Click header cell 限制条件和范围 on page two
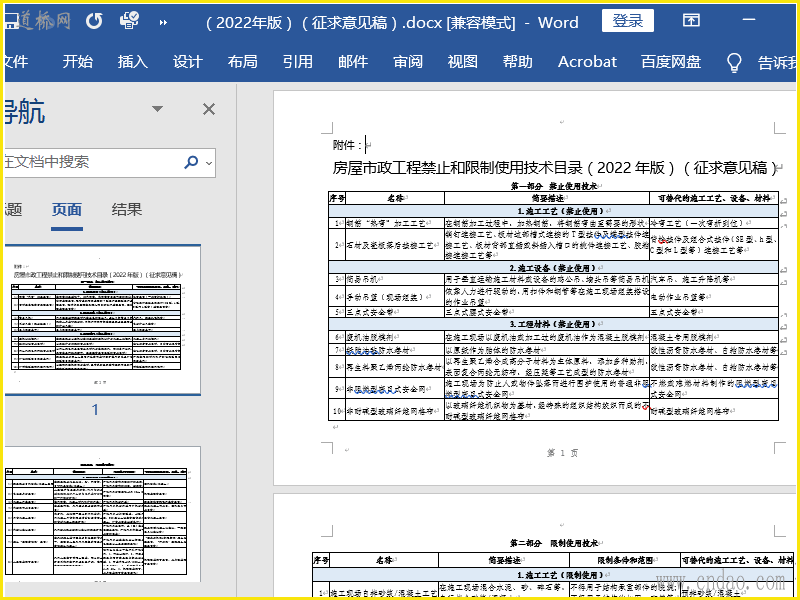The image size is (800, 600). (625, 560)
